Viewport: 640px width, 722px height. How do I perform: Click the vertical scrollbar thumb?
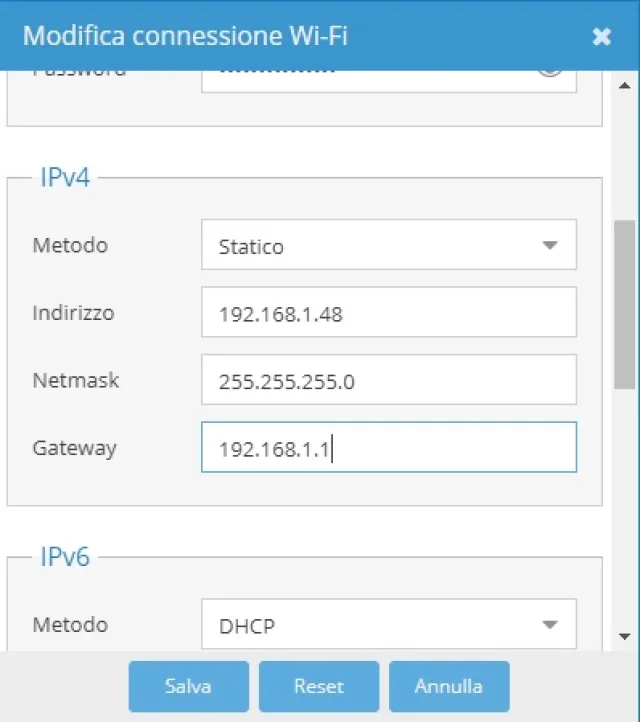tap(624, 304)
